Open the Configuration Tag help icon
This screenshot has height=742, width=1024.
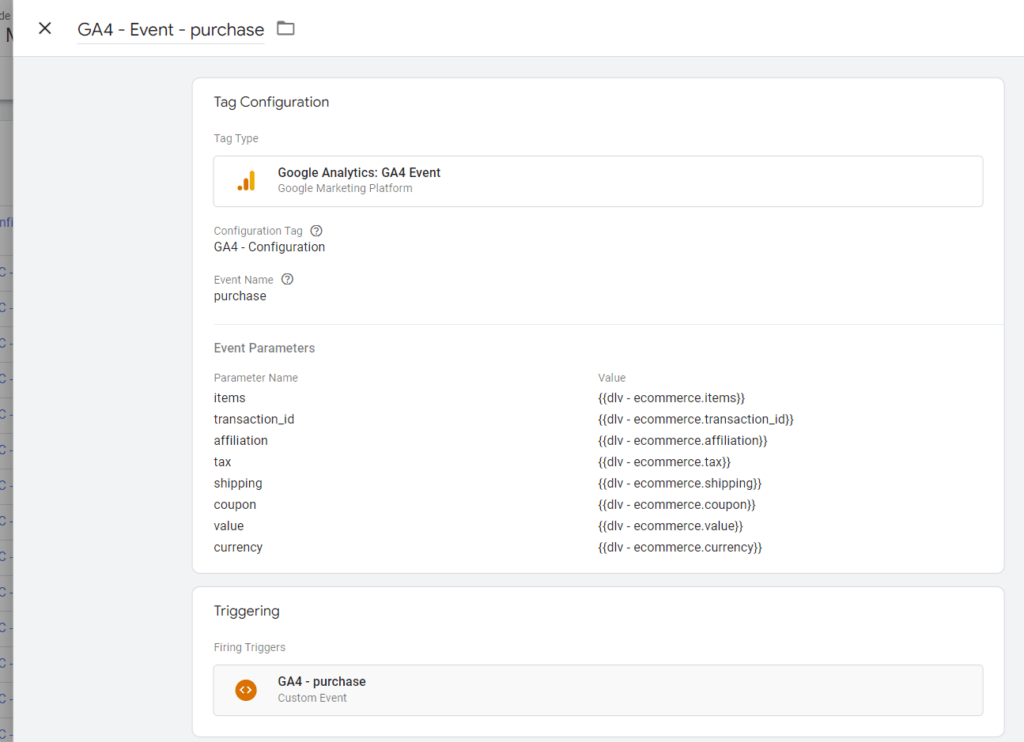[316, 231]
